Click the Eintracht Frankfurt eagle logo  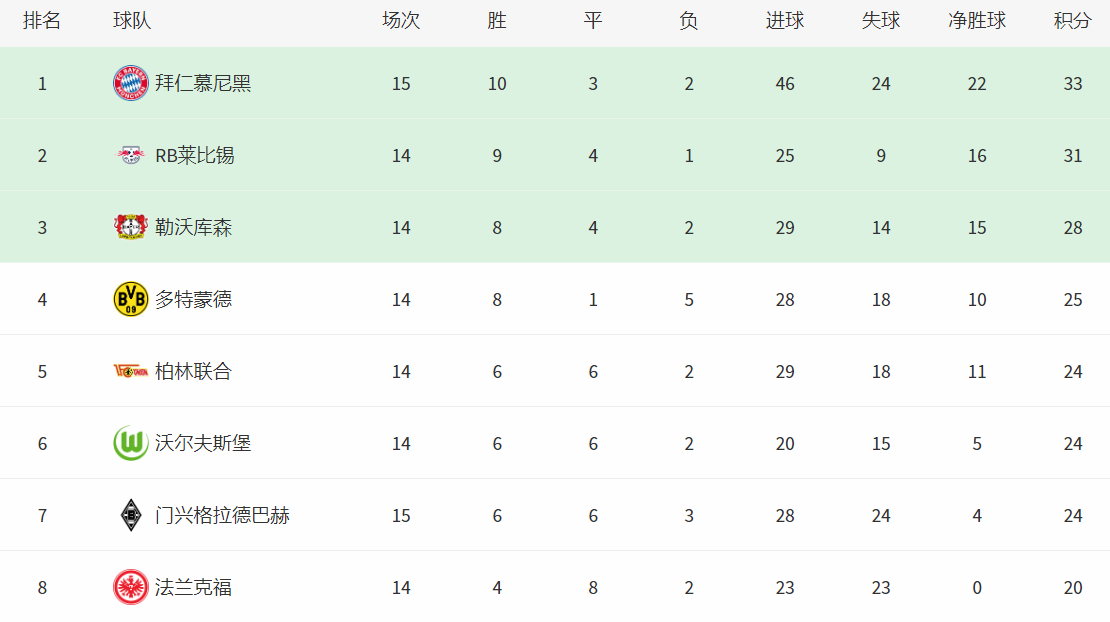tap(130, 587)
